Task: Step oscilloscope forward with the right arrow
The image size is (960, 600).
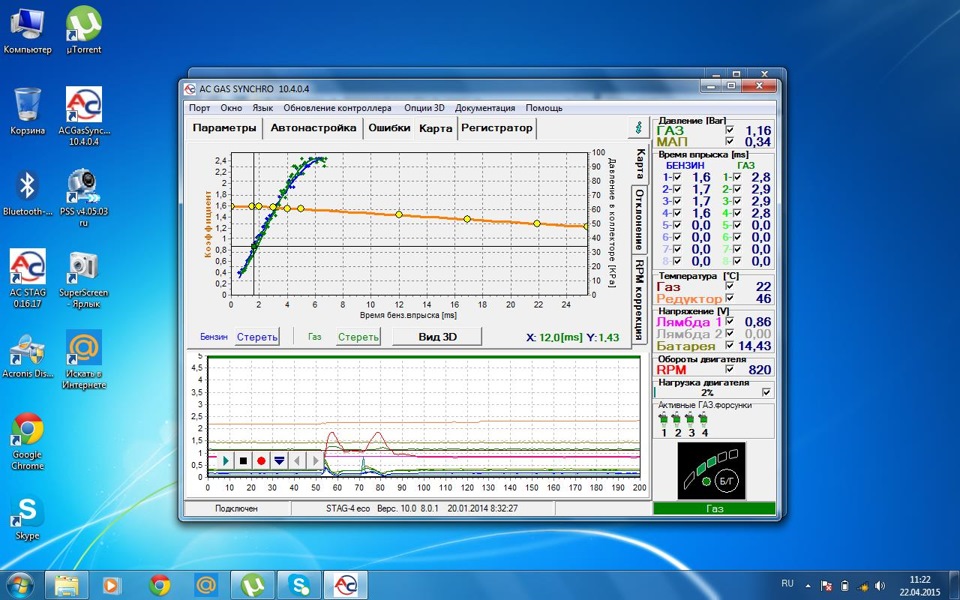Action: 315,460
